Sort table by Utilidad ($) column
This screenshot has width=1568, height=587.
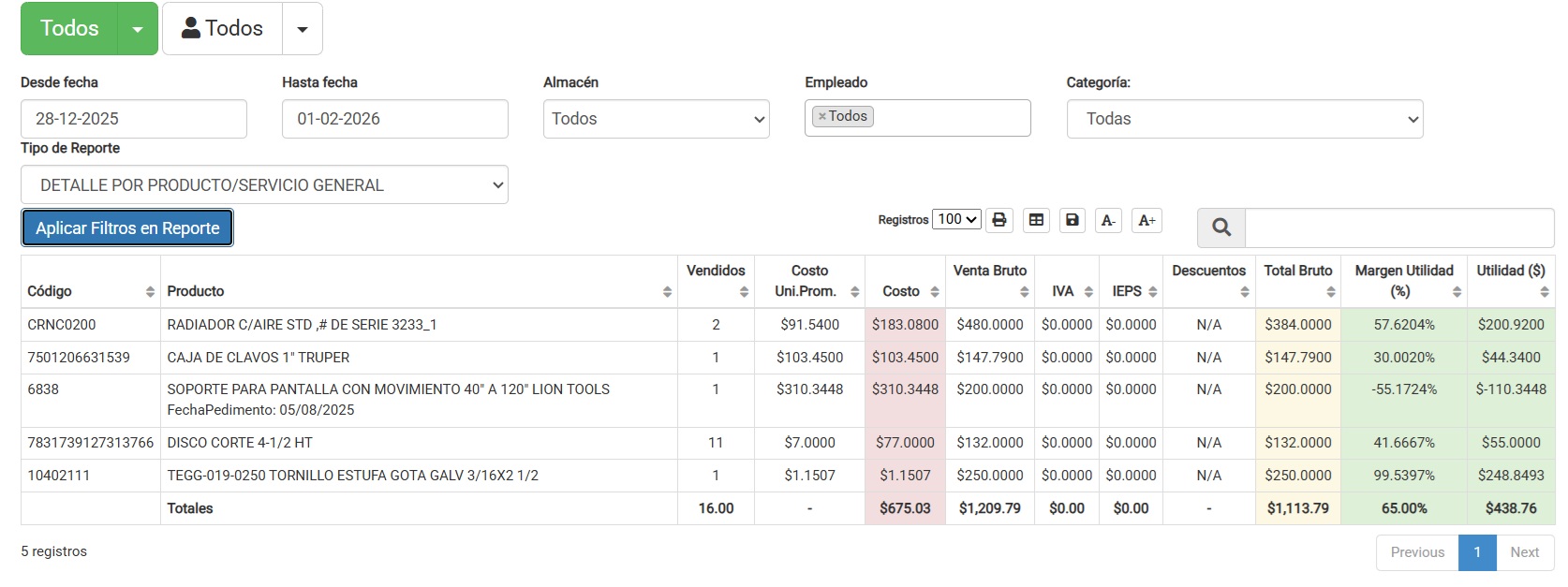pyautogui.click(x=1511, y=282)
